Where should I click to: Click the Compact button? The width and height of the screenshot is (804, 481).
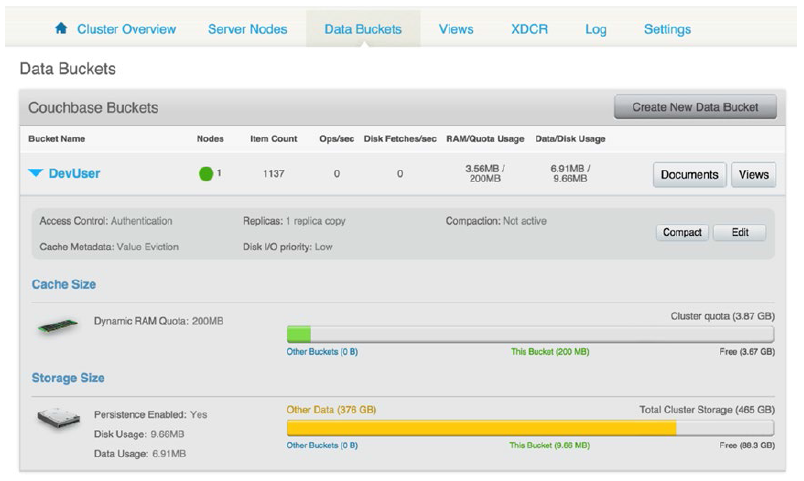(682, 232)
